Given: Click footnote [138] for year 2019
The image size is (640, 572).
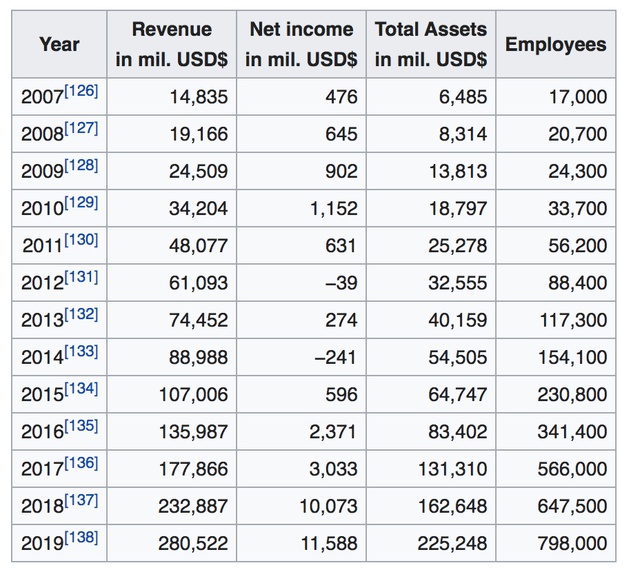Looking at the screenshot, I should [81, 538].
